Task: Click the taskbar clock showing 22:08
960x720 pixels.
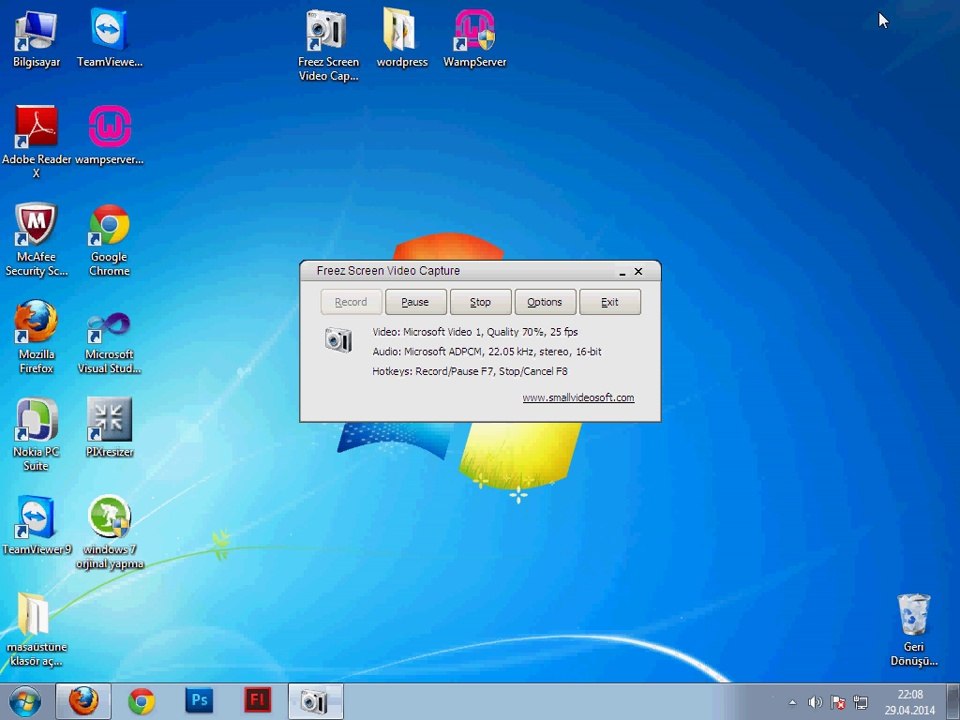Action: point(910,702)
